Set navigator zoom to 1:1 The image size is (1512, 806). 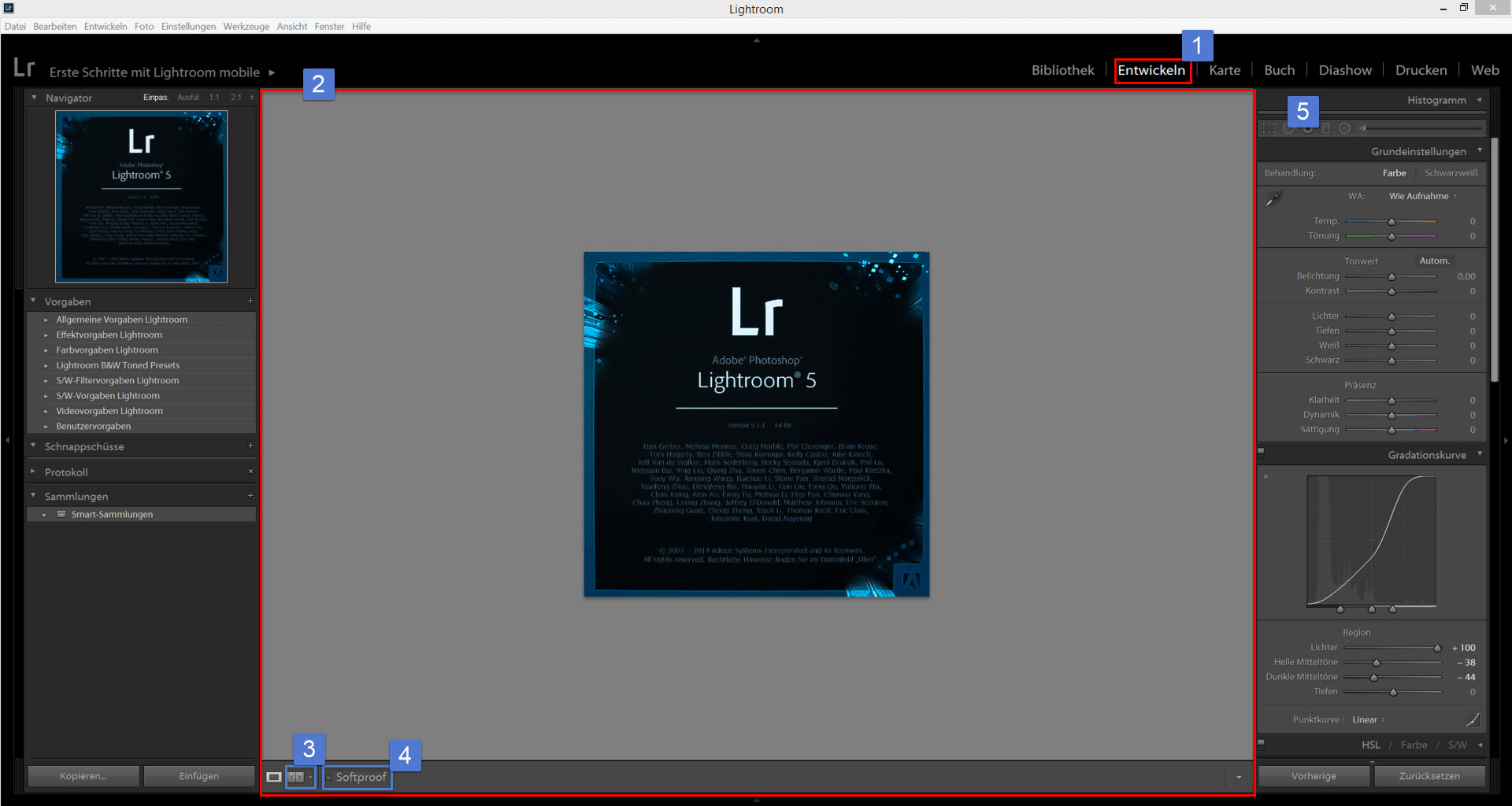(x=214, y=98)
